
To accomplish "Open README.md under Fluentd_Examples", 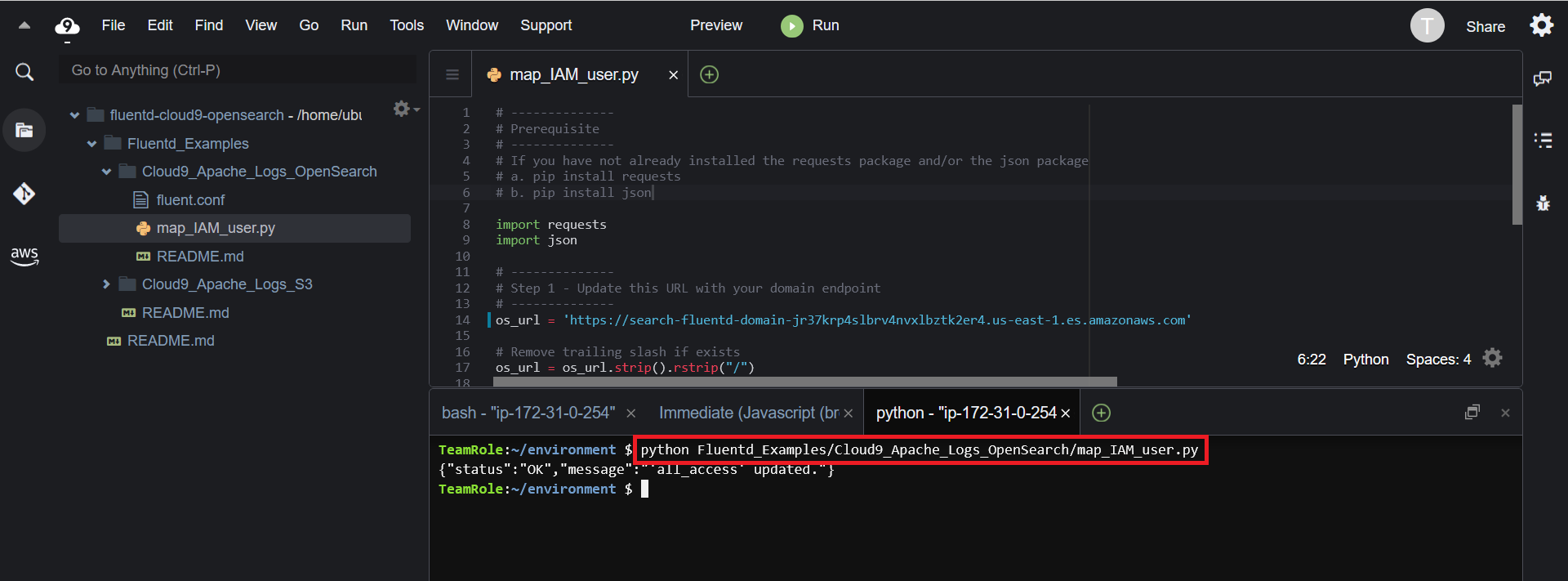I will (x=185, y=313).
